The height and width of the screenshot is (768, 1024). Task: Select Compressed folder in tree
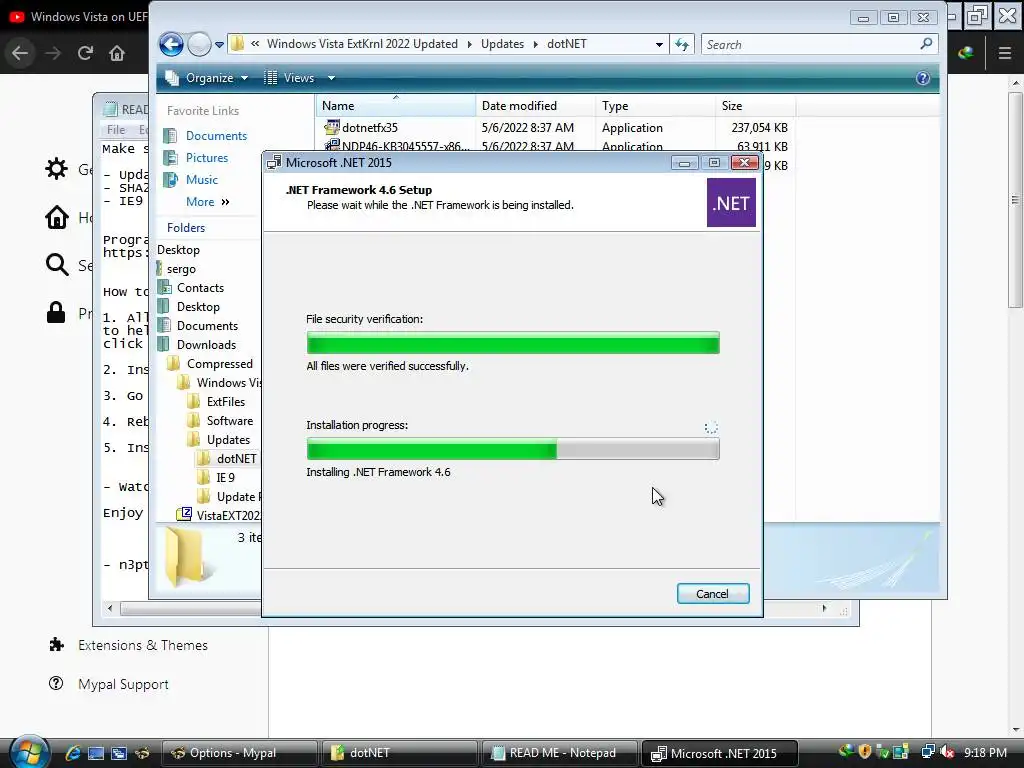[x=219, y=364]
